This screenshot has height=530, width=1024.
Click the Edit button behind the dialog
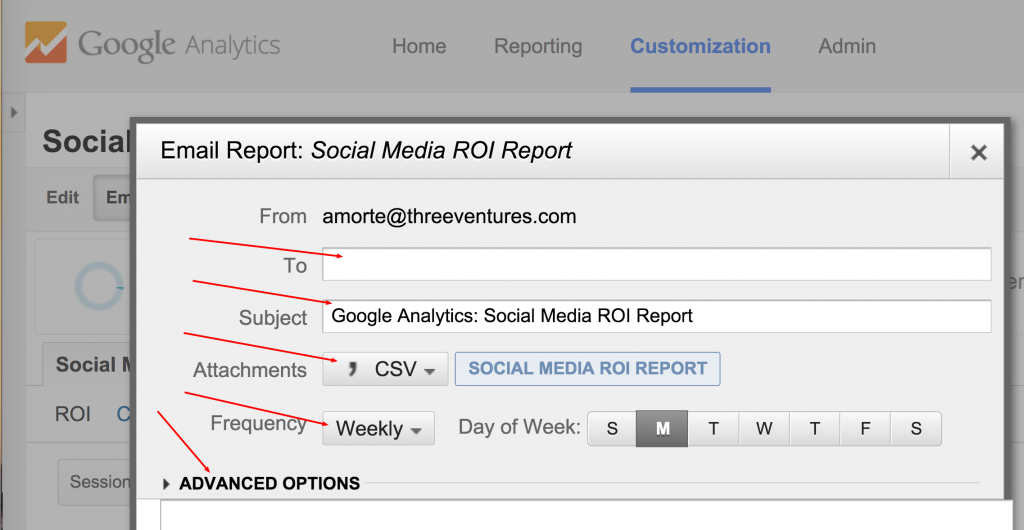click(x=63, y=197)
